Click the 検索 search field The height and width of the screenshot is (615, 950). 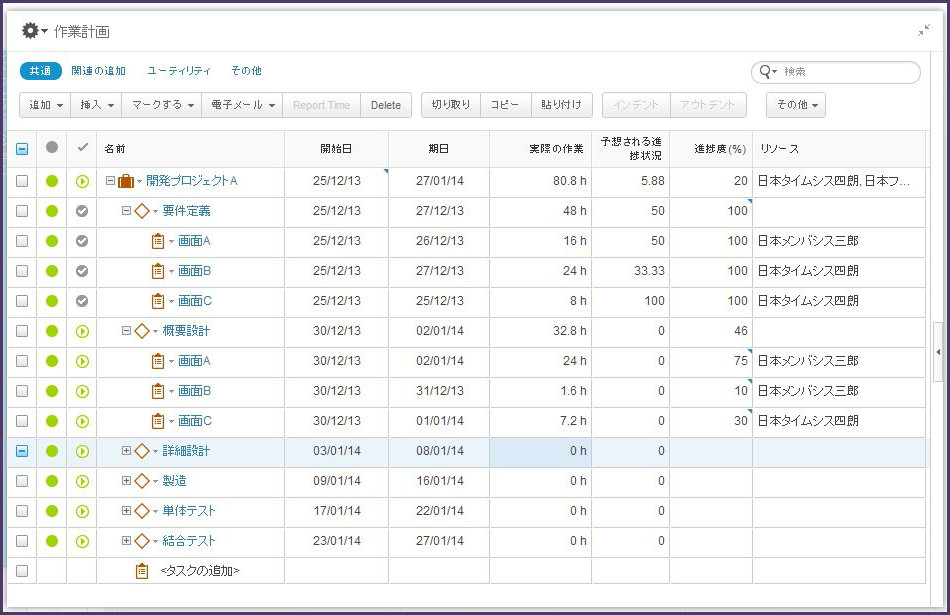point(836,72)
